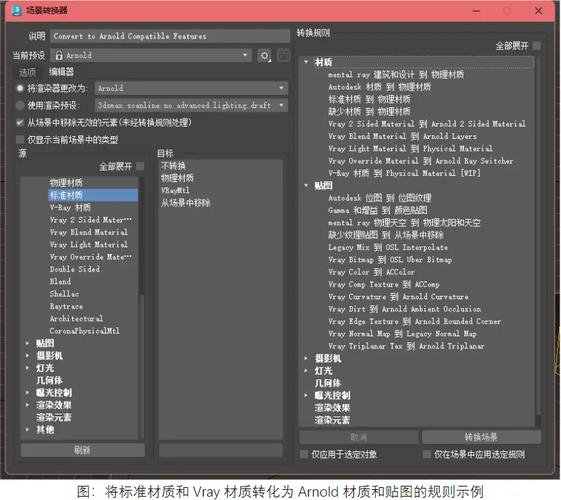This screenshot has height=500, width=561.
Task: Select rule 标准材质 到 物理材质
Action: point(369,99)
